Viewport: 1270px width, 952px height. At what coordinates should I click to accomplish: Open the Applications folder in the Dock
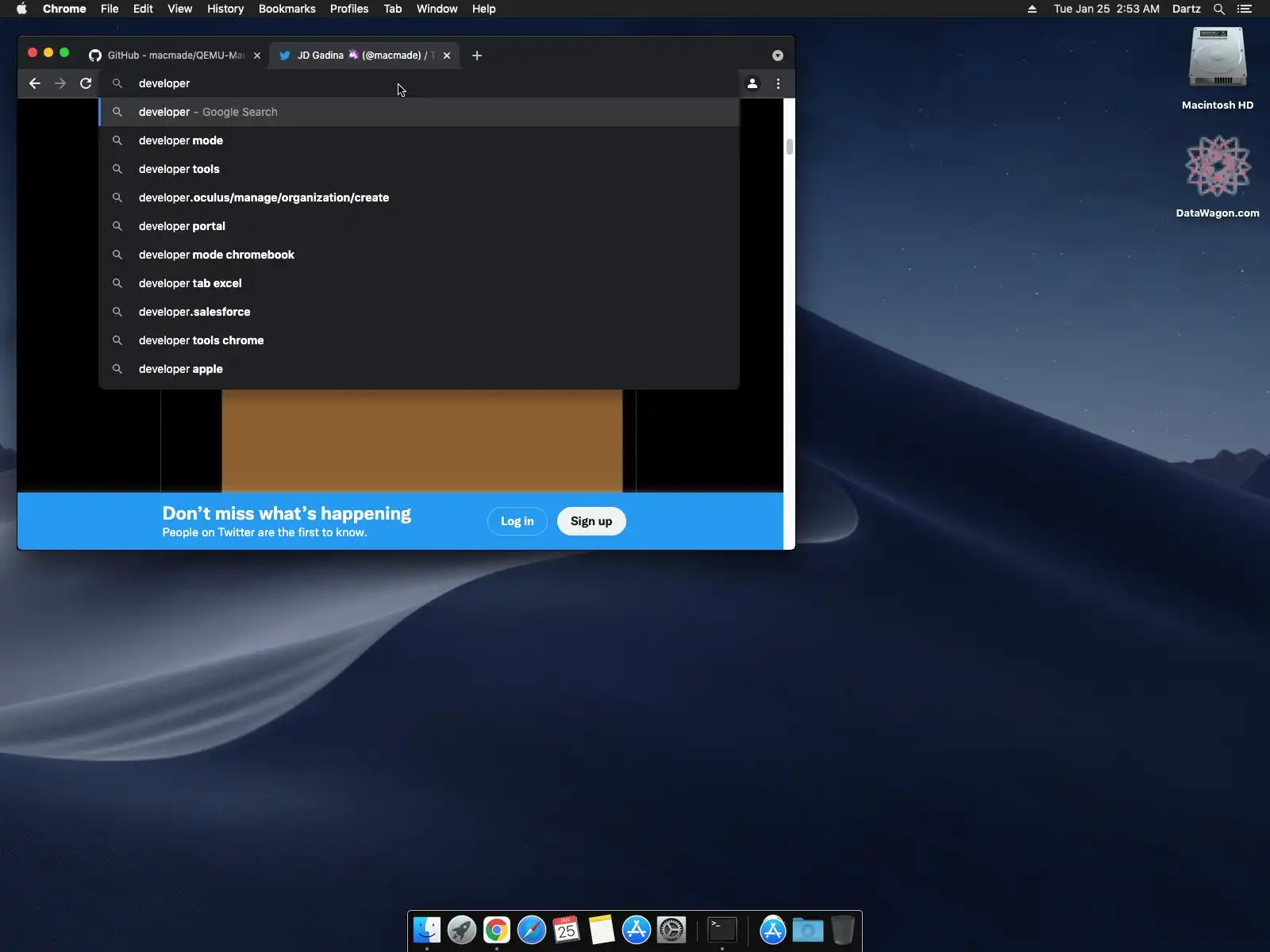pyautogui.click(x=773, y=930)
